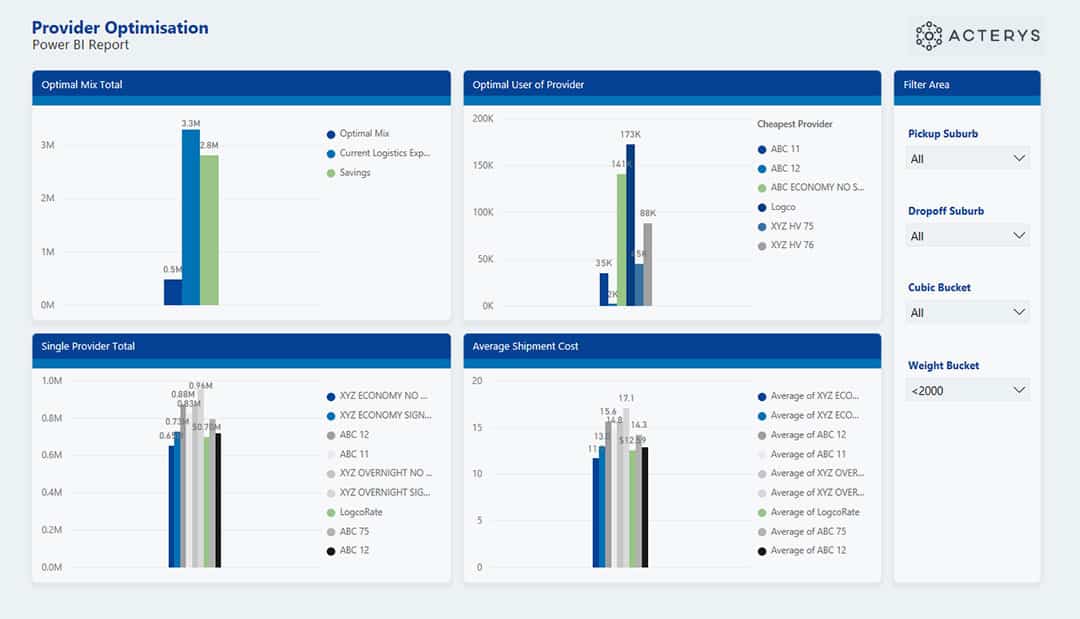Click Average of LogcoRate legend entry

pos(814,512)
